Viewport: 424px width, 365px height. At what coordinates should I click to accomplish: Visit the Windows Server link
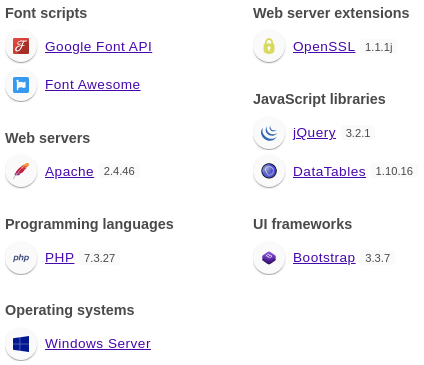point(98,344)
